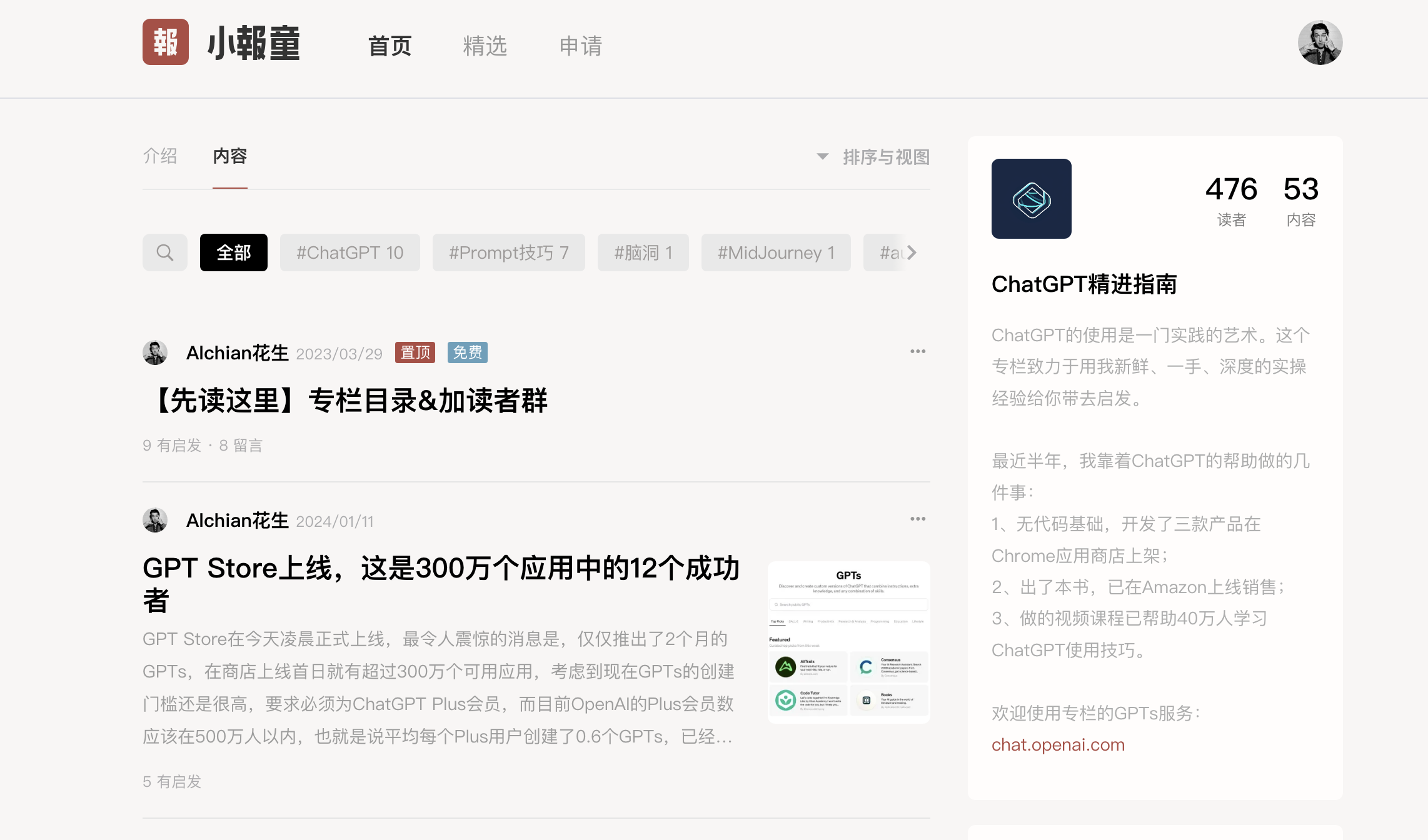
Task: Open three-dot menu on GPT Store post
Action: click(x=917, y=519)
